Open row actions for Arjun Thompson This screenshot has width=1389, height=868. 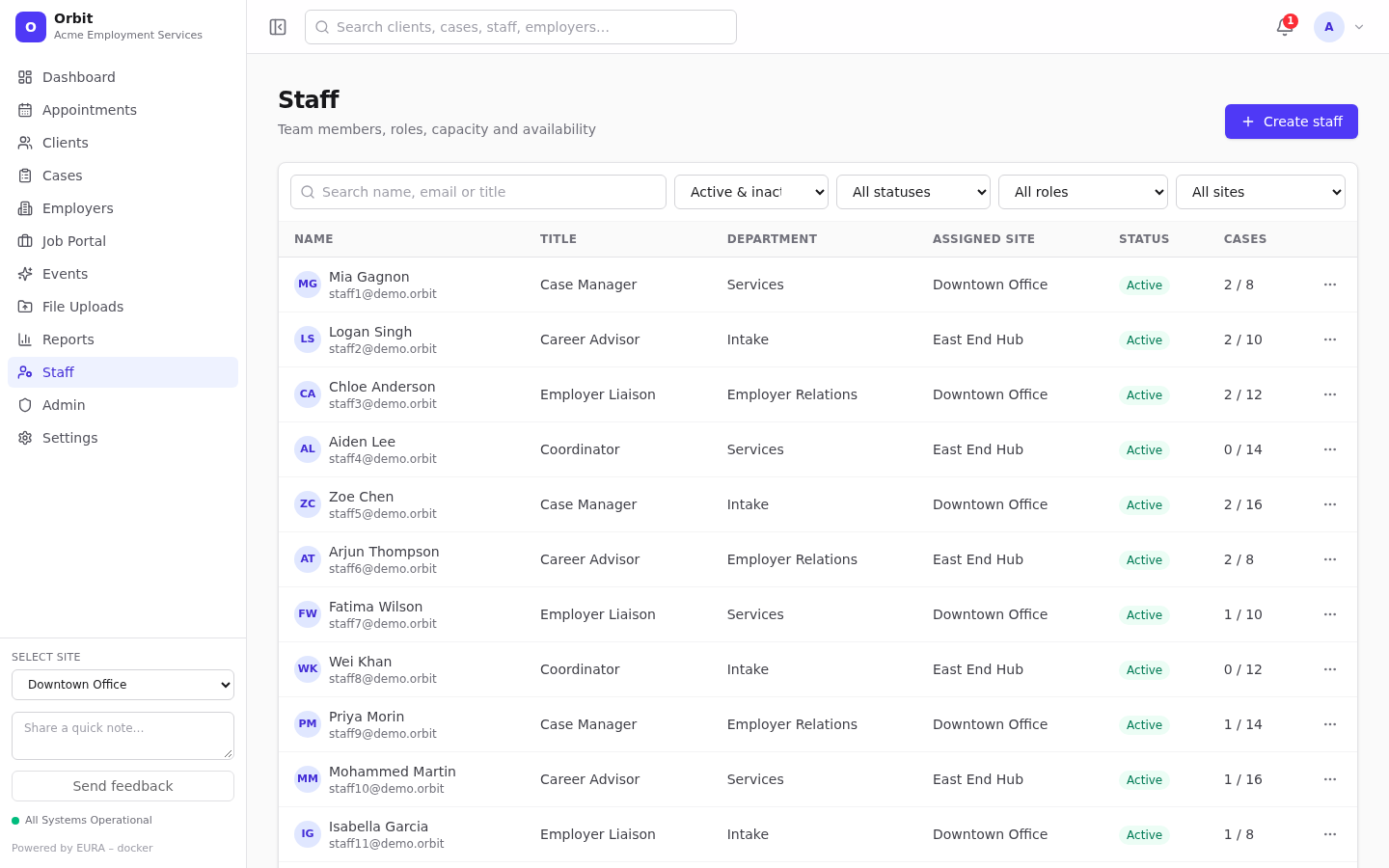(1330, 559)
